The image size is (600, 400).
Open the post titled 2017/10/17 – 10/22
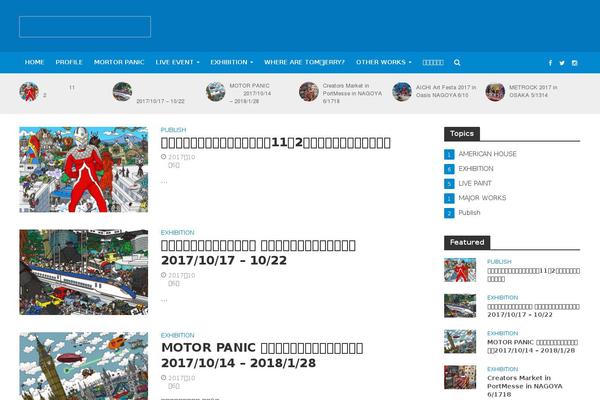pyautogui.click(x=258, y=253)
